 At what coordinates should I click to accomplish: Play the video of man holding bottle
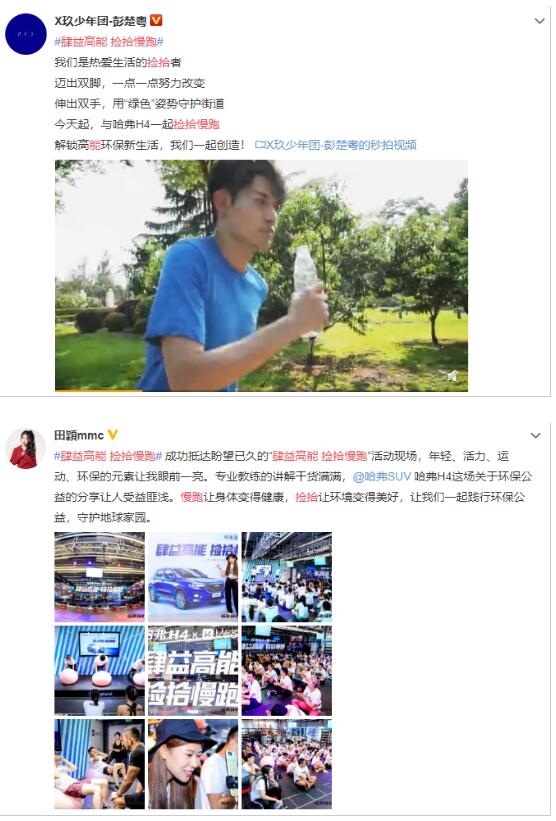(261, 275)
